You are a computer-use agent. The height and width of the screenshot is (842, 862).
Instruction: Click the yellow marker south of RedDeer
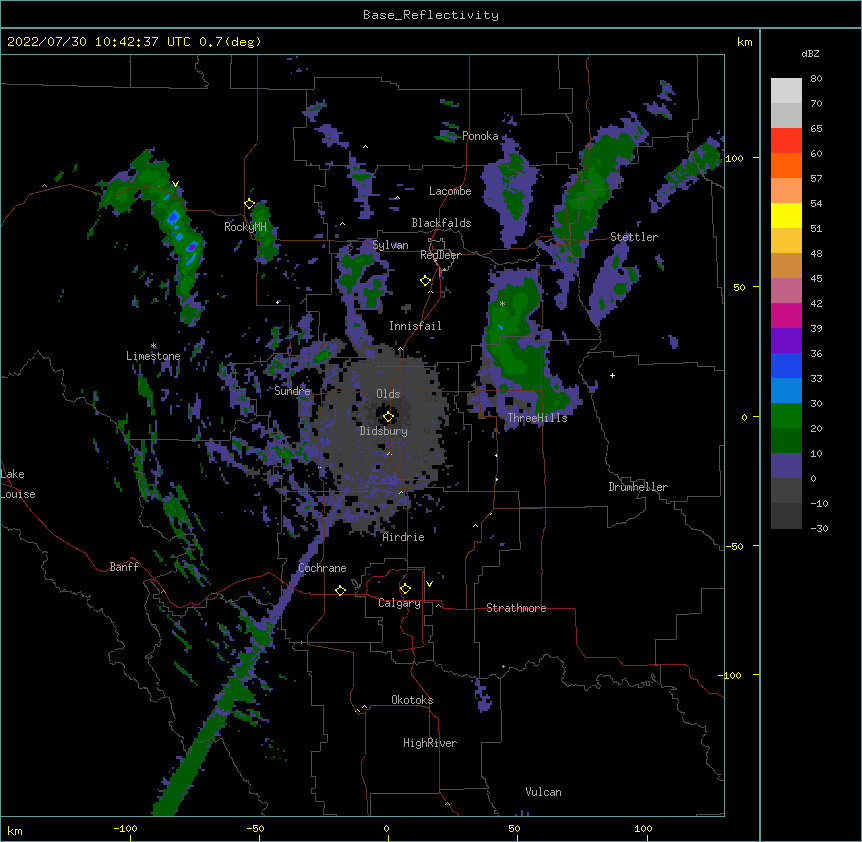point(426,281)
